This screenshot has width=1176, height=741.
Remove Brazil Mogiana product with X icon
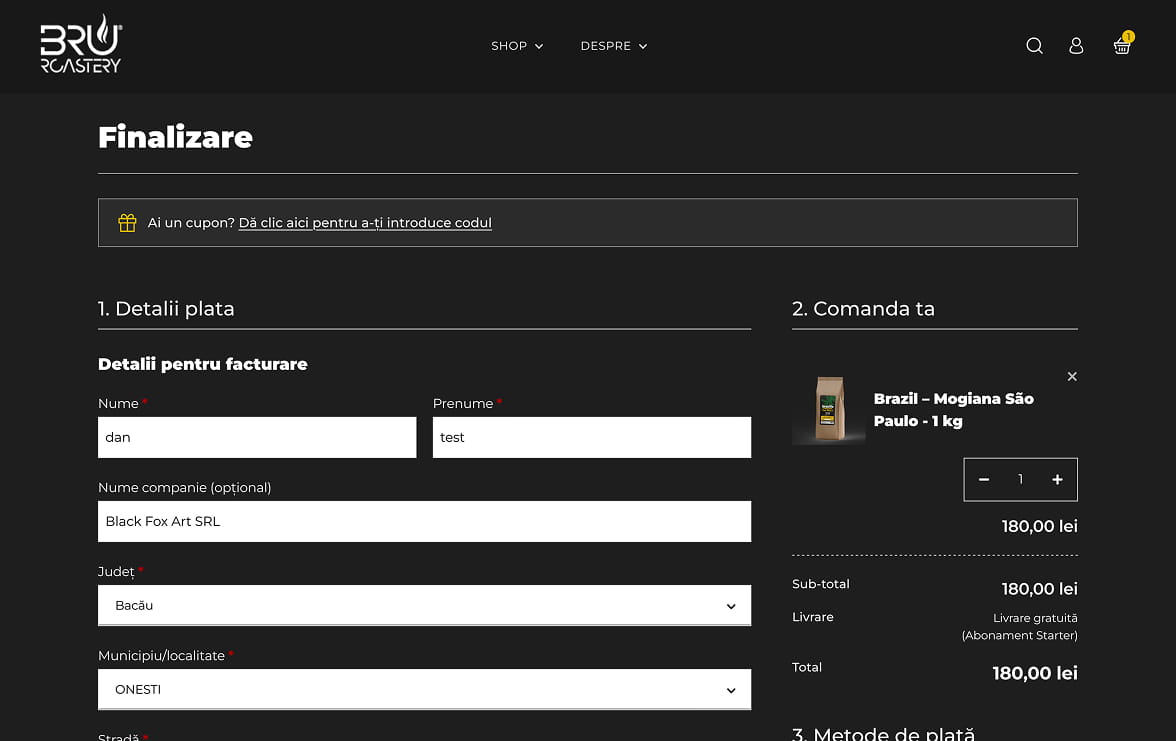tap(1072, 377)
